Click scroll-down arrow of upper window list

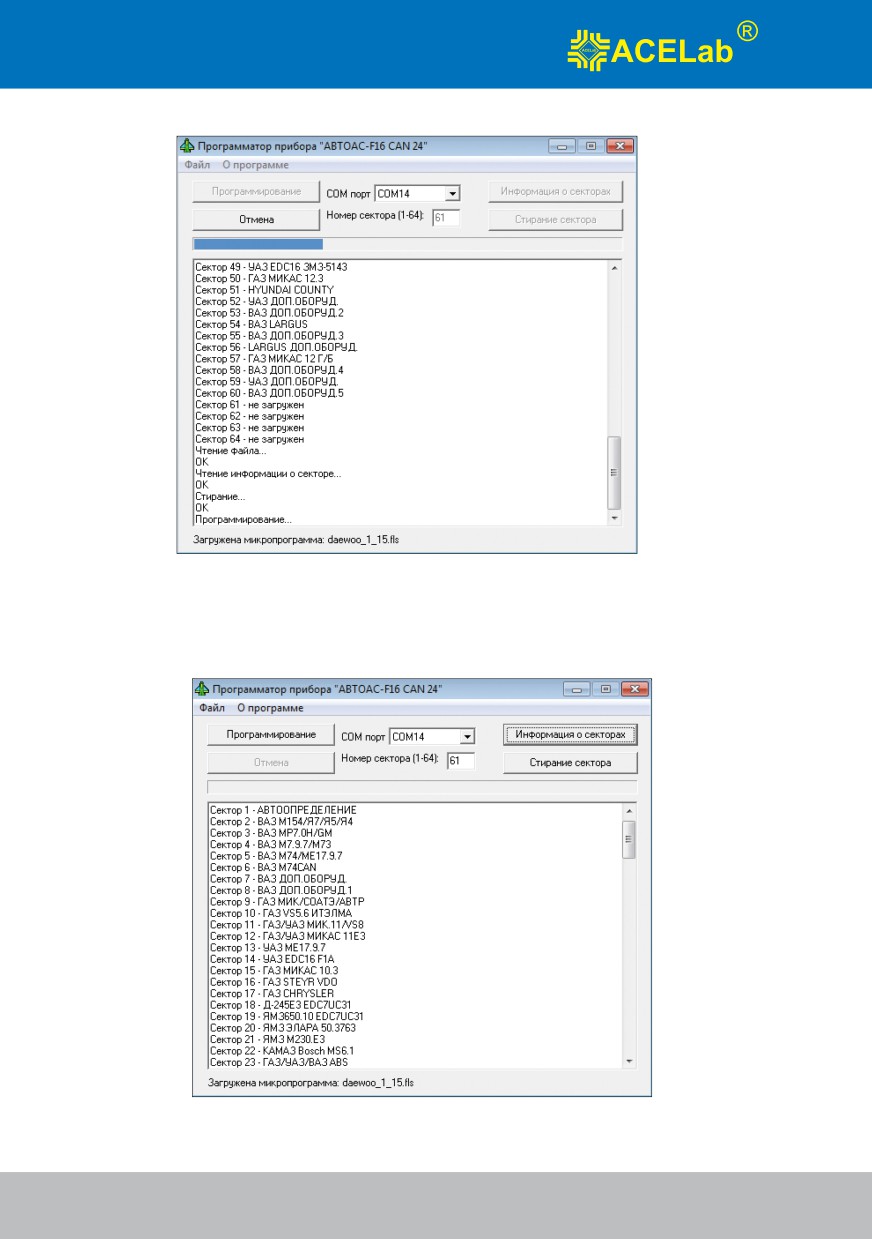(614, 518)
